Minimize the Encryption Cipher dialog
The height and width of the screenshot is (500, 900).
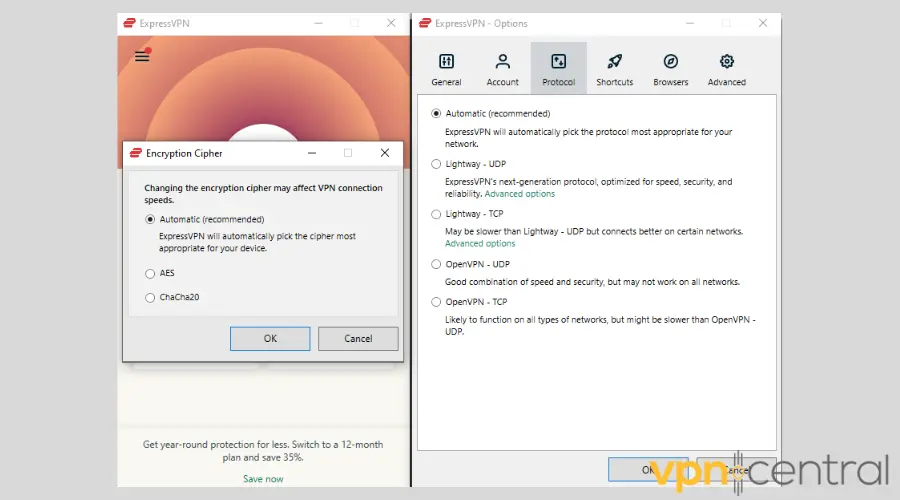312,153
